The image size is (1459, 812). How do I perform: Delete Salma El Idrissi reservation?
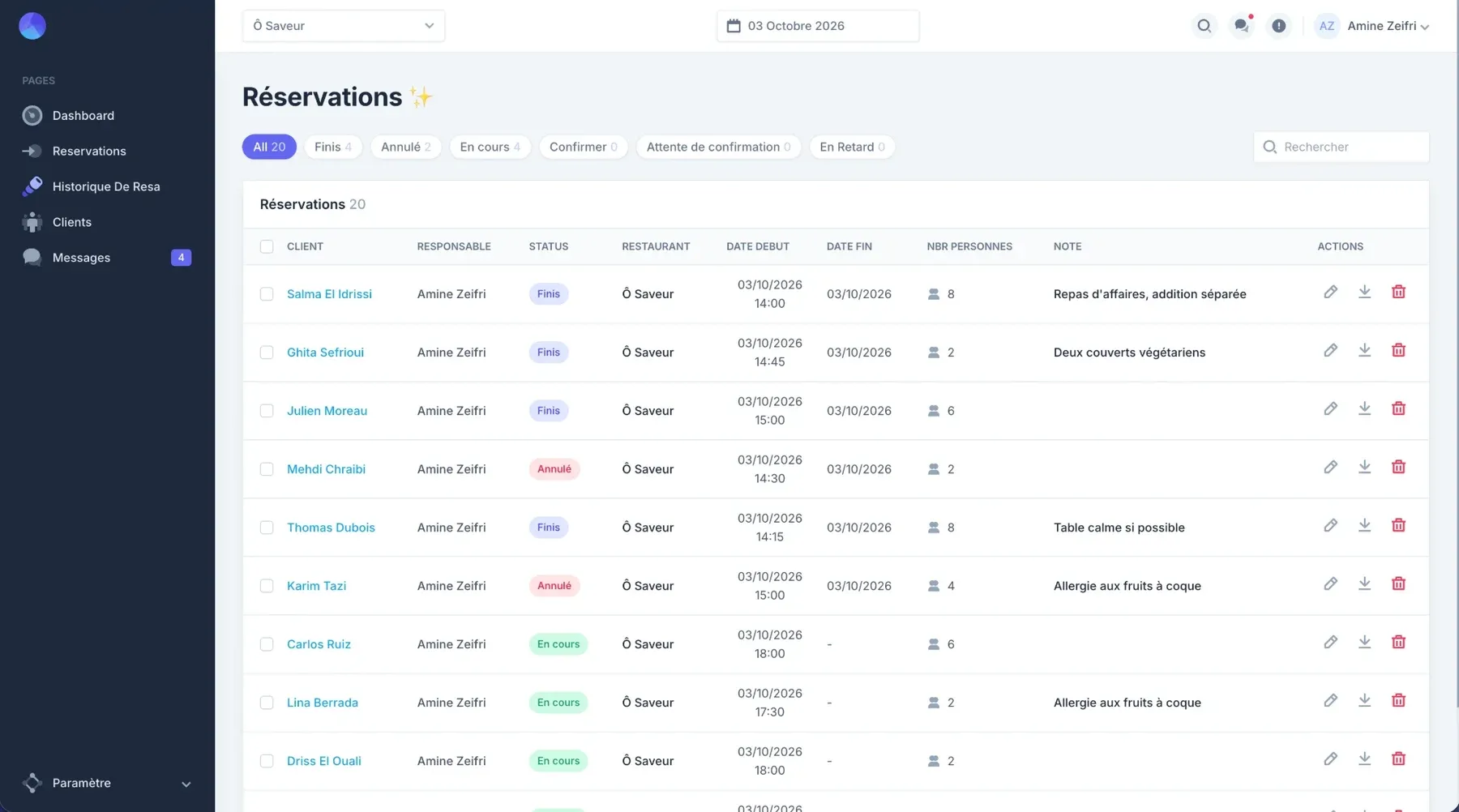(1398, 292)
